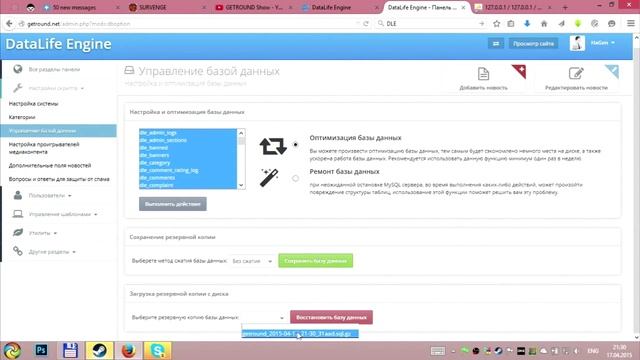Open a new browser tab with plus
This screenshot has height=360, width=640.
565,7
